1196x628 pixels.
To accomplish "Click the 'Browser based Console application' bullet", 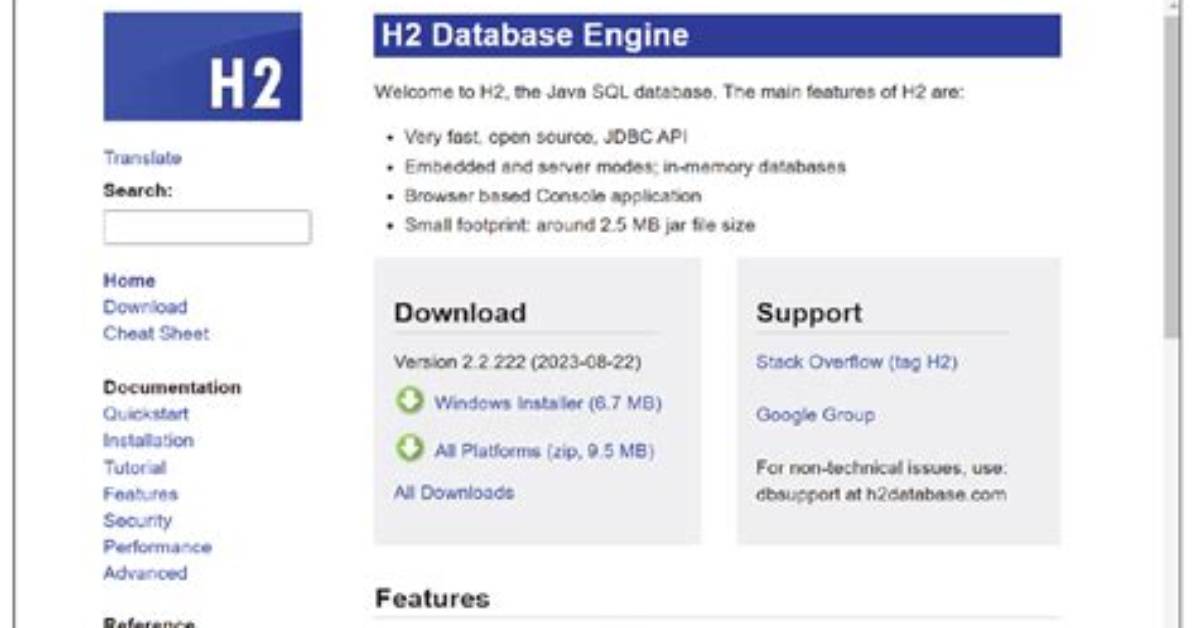I will 553,196.
